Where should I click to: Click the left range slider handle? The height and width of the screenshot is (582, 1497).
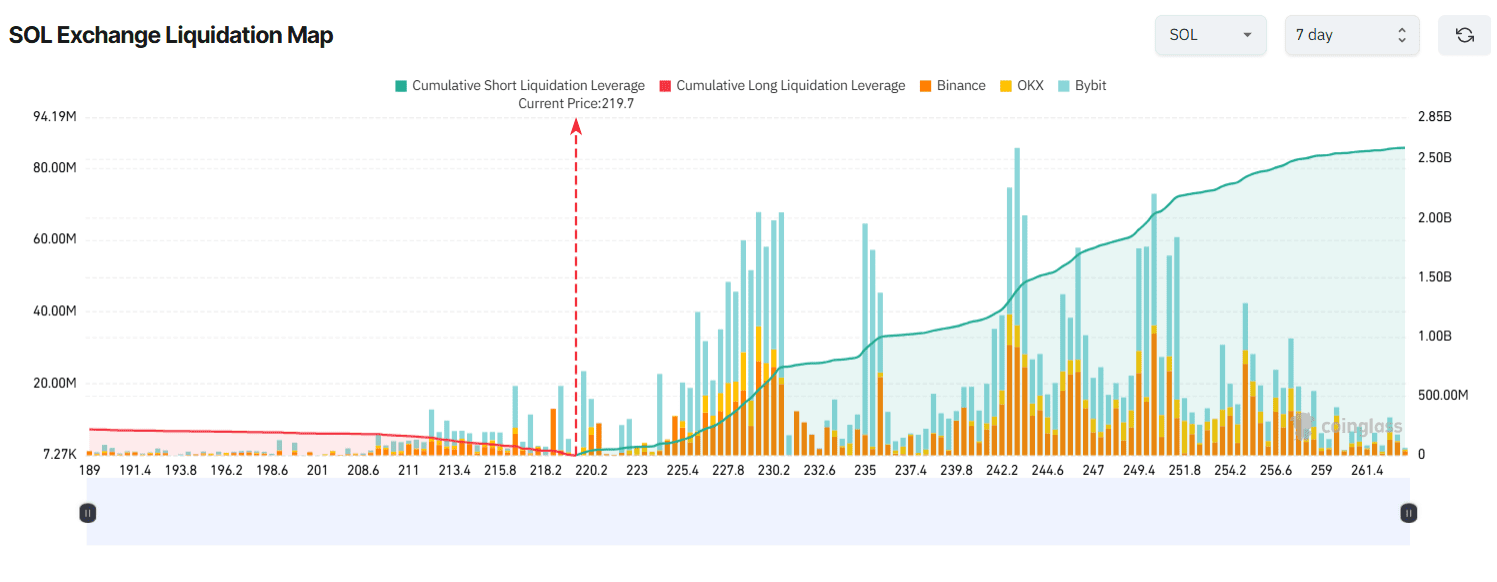[88, 513]
